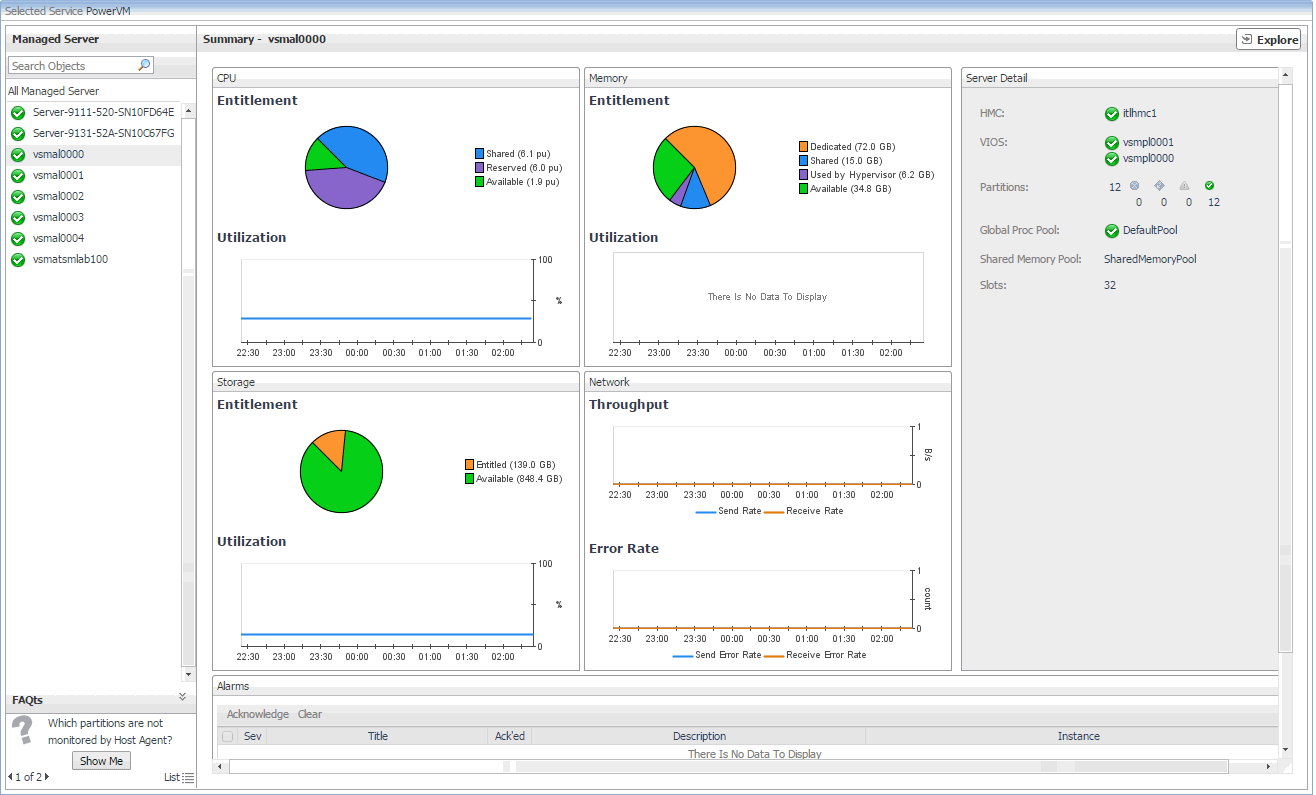Select vsmal0003 in the server list

click(58, 217)
